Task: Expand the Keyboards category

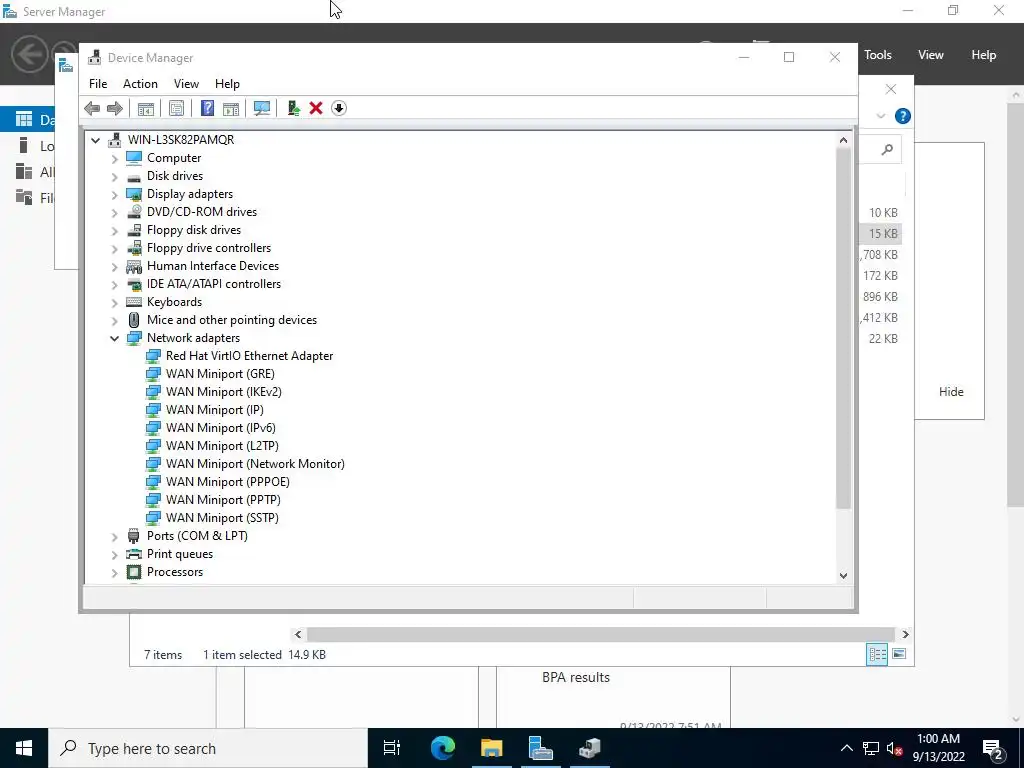Action: coord(114,302)
